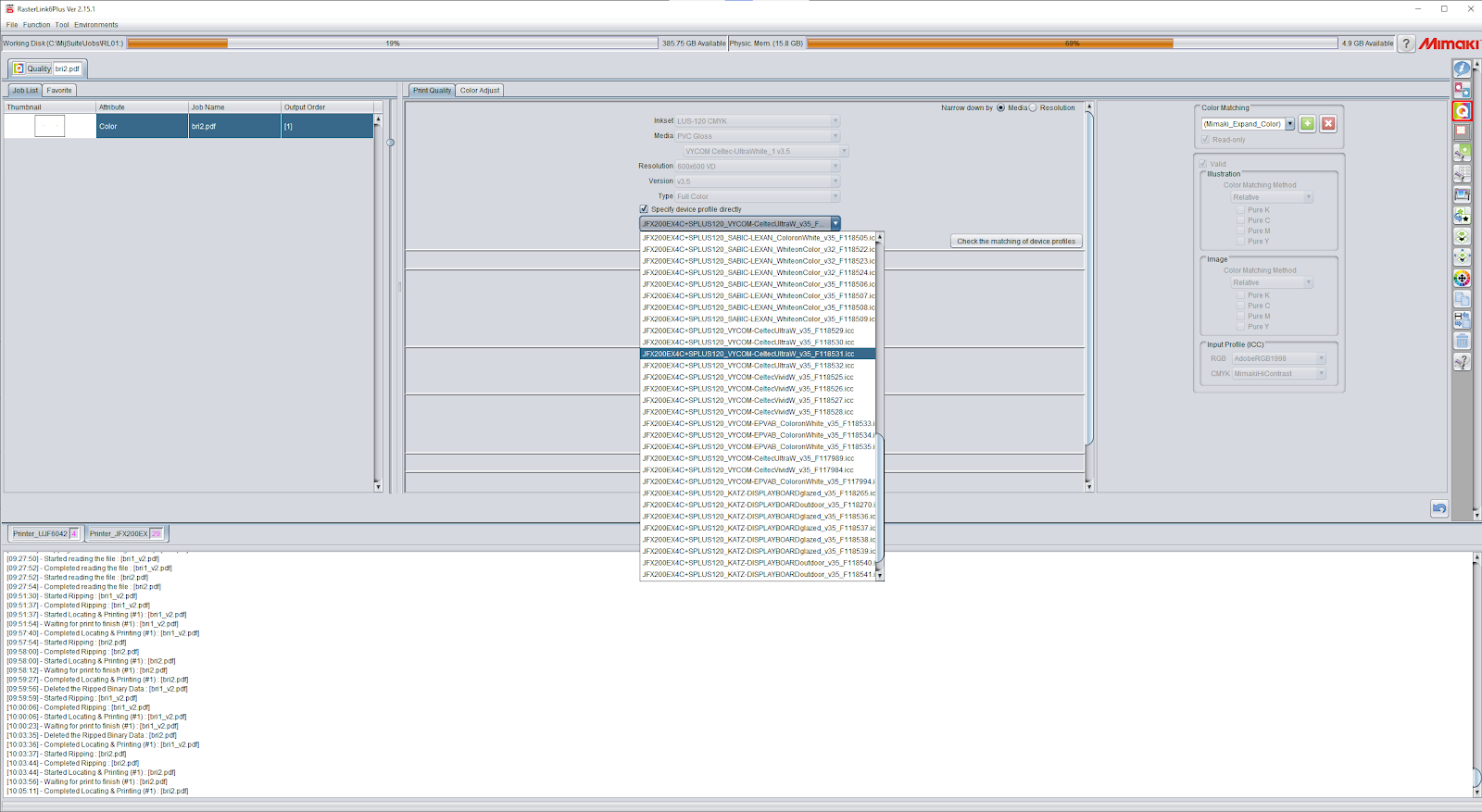
Task: Click the Working Disk usage bar
Action: click(392, 44)
